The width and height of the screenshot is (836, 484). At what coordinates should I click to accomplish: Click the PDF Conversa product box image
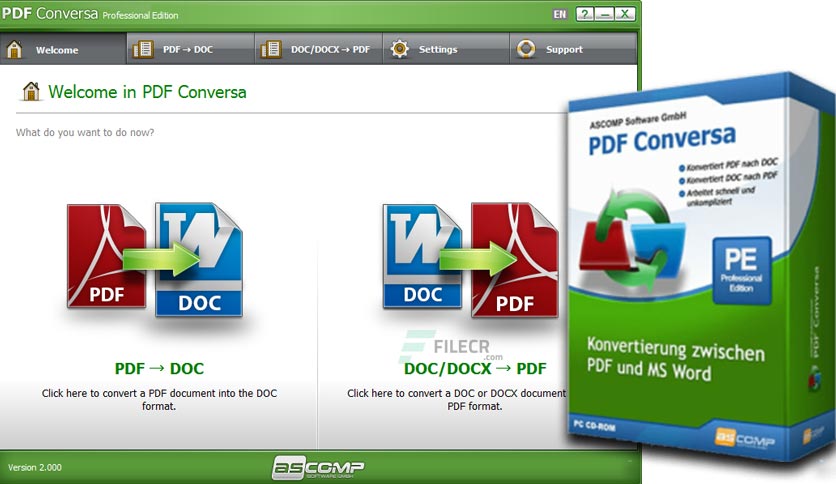coord(701,267)
